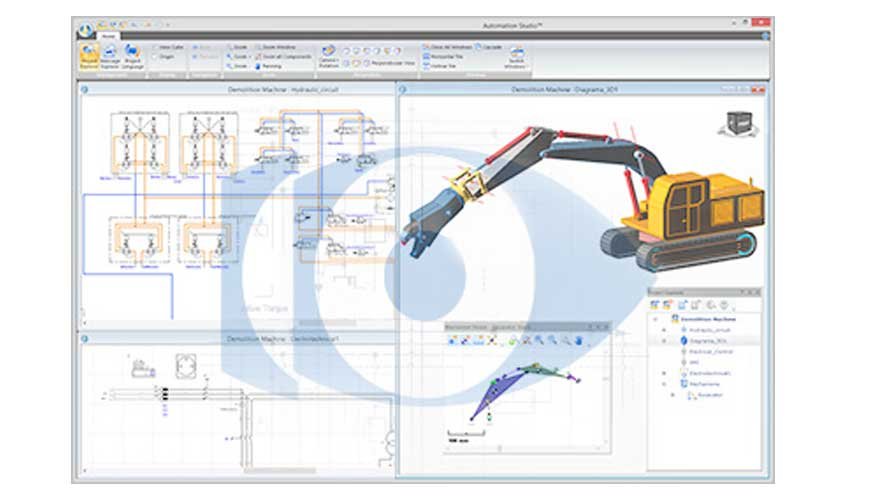Click Zoom all Components in the ribbon
The width and height of the screenshot is (870, 500).
283,57
